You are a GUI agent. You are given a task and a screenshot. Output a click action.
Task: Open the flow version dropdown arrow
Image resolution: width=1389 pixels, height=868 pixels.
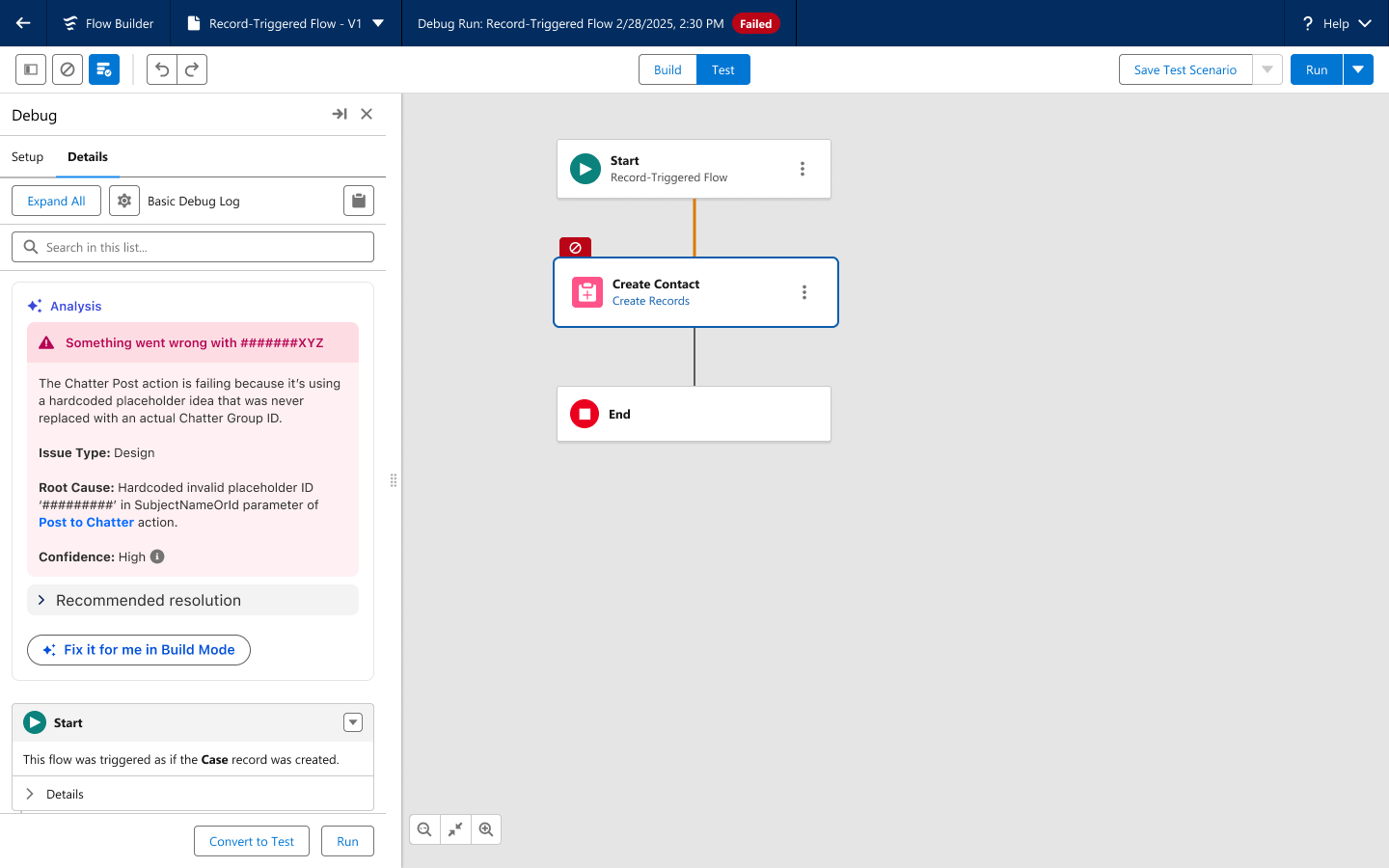378,23
